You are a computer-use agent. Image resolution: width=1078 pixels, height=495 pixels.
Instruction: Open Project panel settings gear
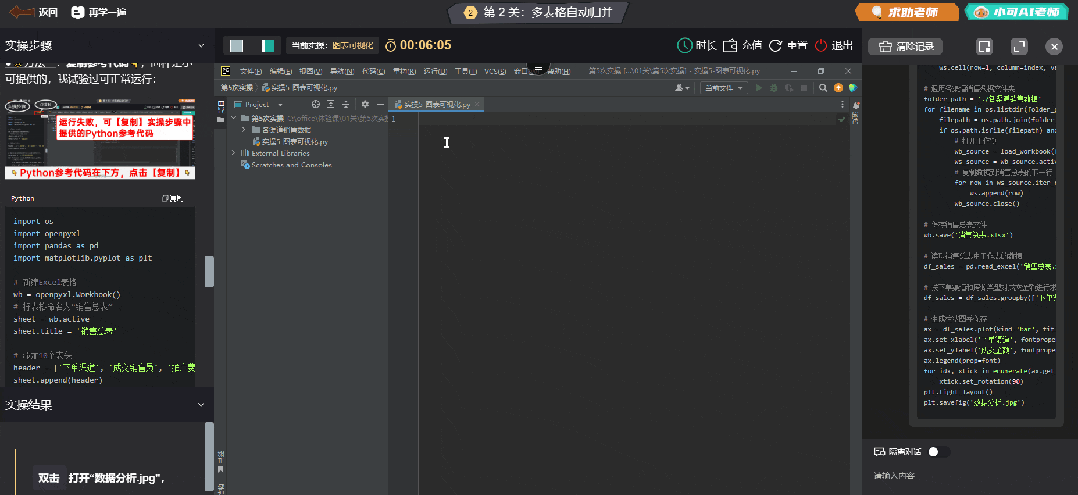pos(365,104)
